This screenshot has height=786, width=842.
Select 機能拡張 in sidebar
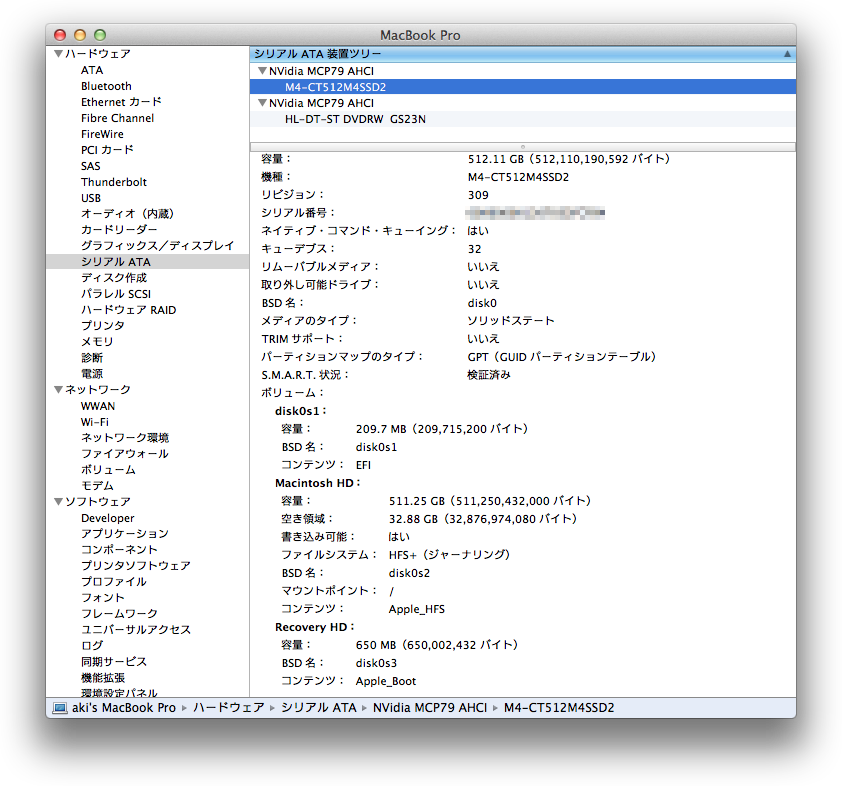[103, 678]
